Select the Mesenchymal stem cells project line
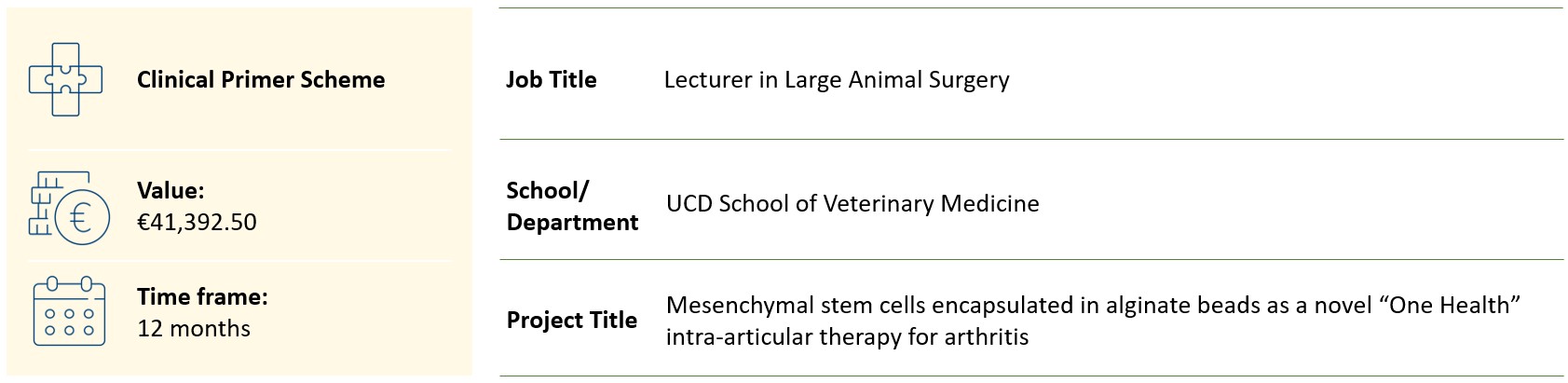This screenshot has height=383, width=1568. coord(1094,306)
